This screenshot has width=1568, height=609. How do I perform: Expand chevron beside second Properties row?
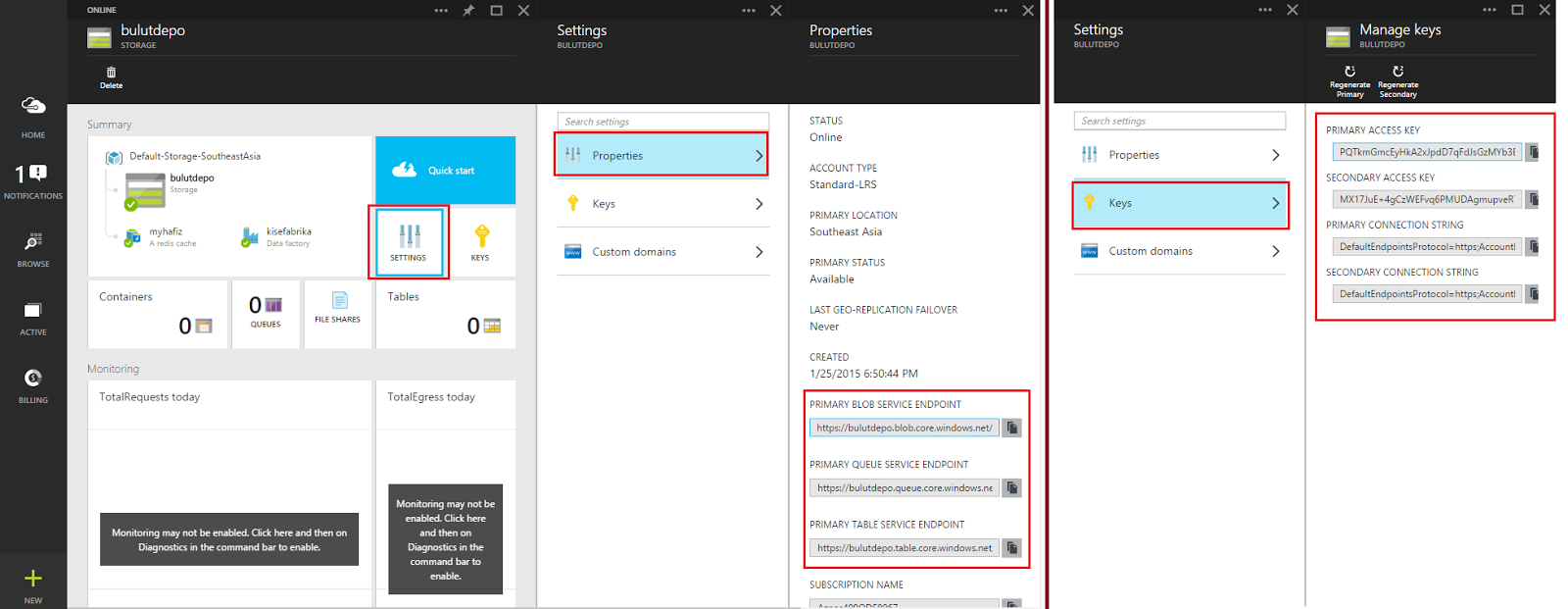1275,155
